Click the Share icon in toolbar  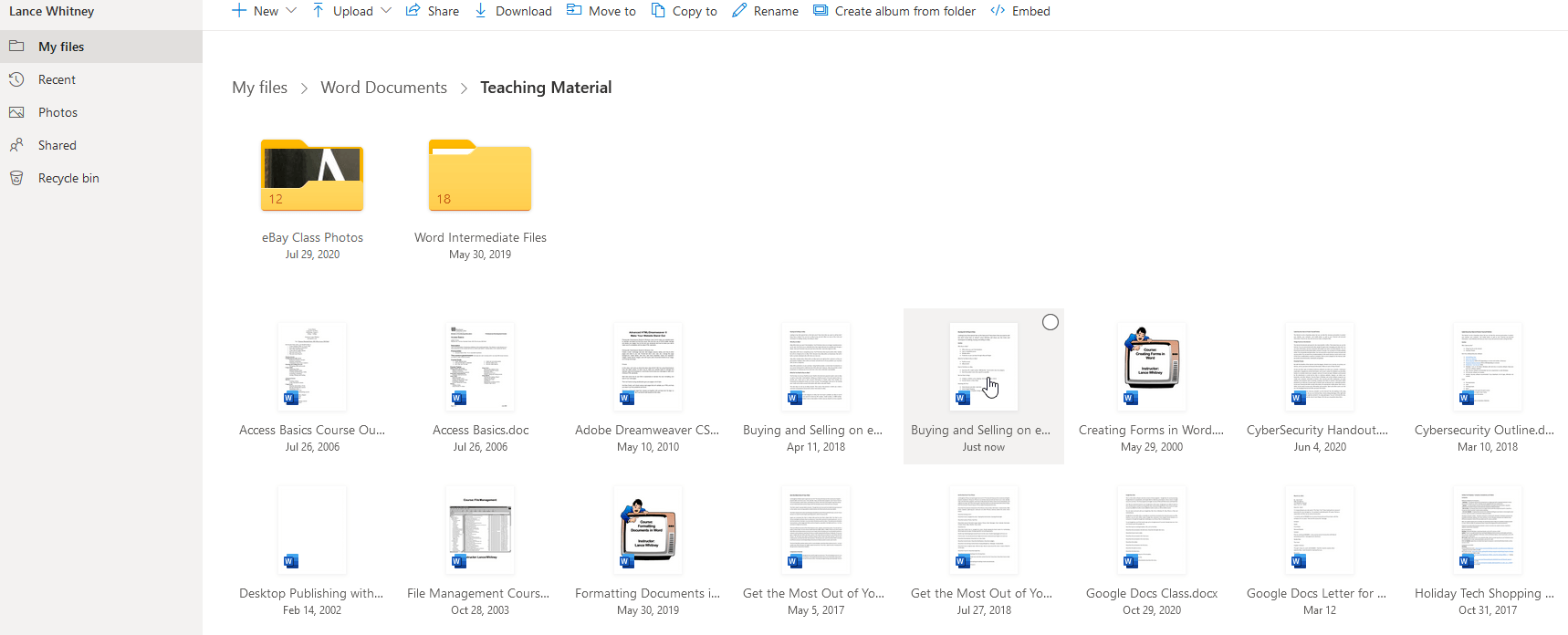(413, 11)
